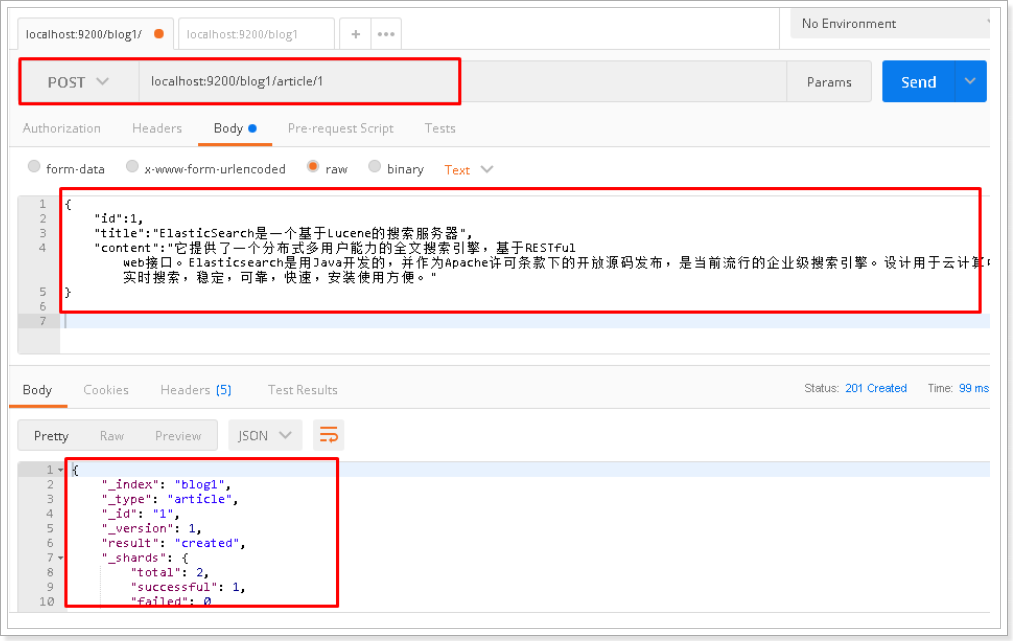Open the Pre-request Script tab

click(340, 129)
